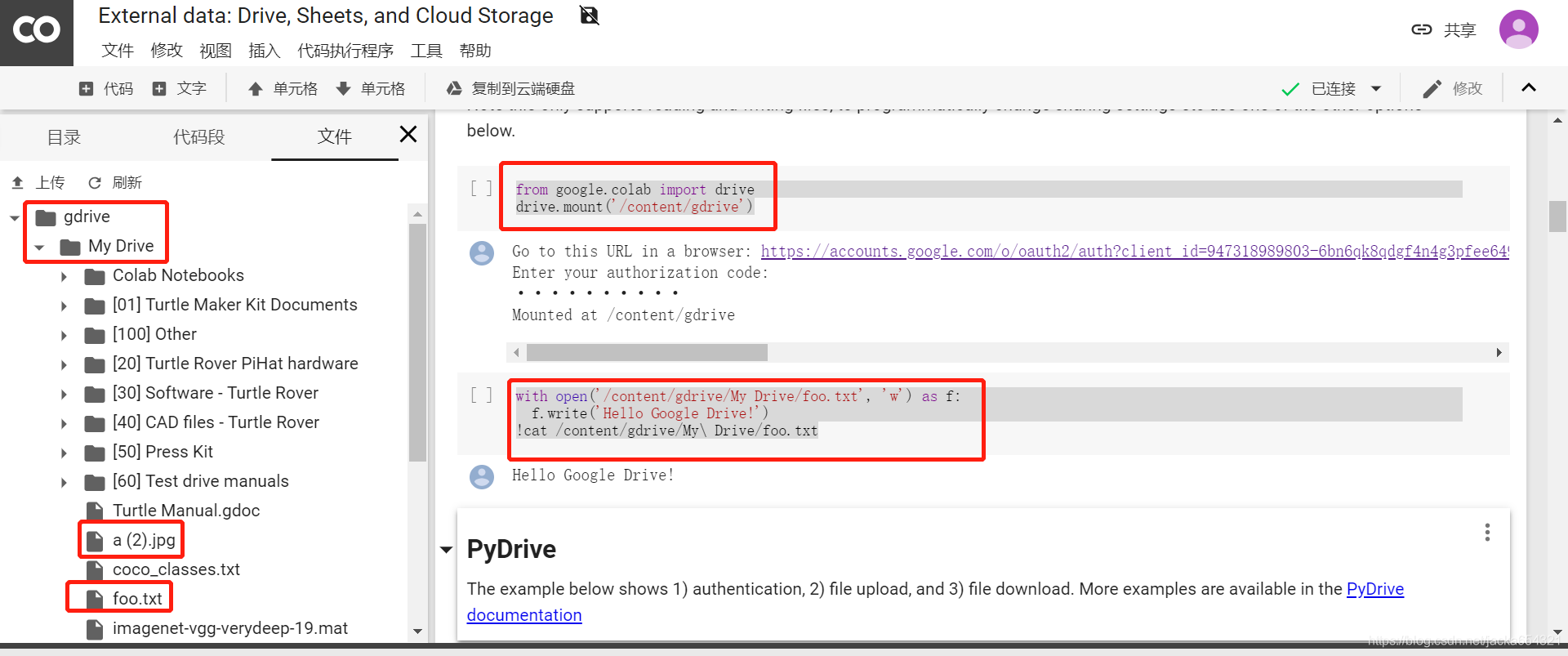Click the output scroll left arrow
1568x656 pixels.
coord(516,352)
